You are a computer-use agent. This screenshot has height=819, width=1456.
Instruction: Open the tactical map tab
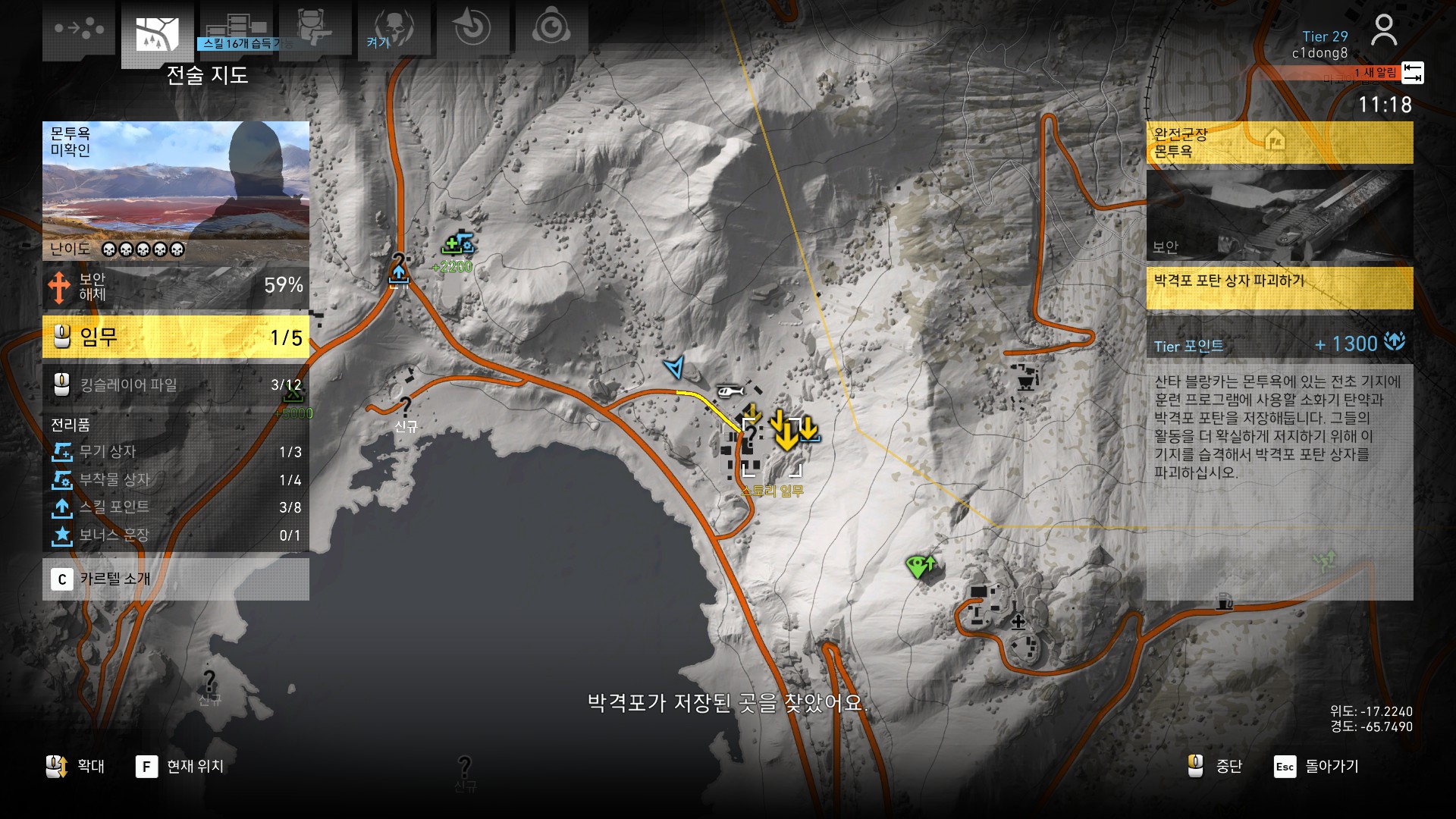[x=157, y=33]
